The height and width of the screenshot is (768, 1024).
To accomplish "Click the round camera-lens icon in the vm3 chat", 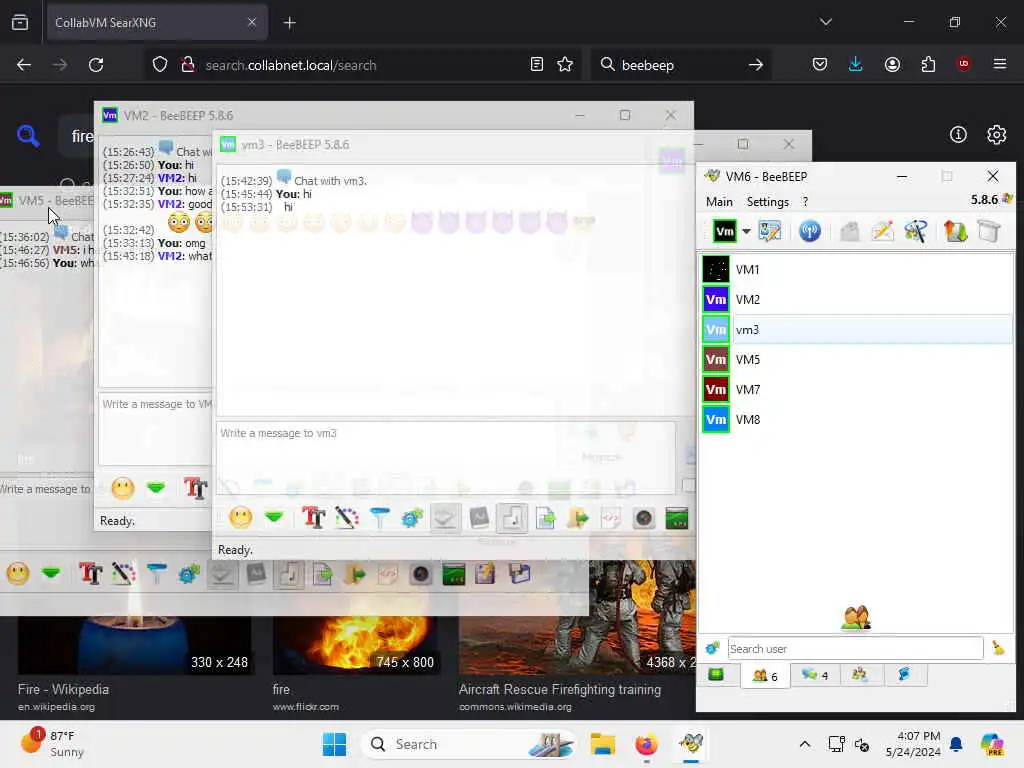I will (644, 519).
